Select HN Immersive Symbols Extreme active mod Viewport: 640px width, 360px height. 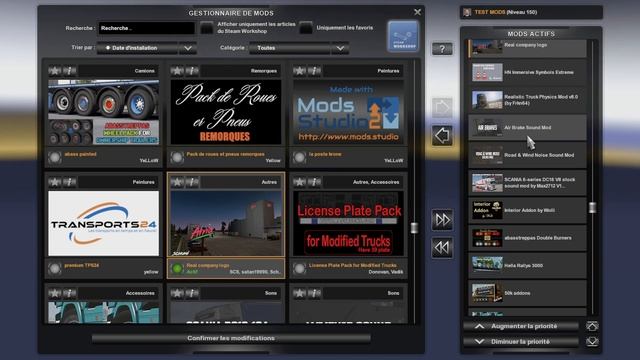click(x=527, y=72)
